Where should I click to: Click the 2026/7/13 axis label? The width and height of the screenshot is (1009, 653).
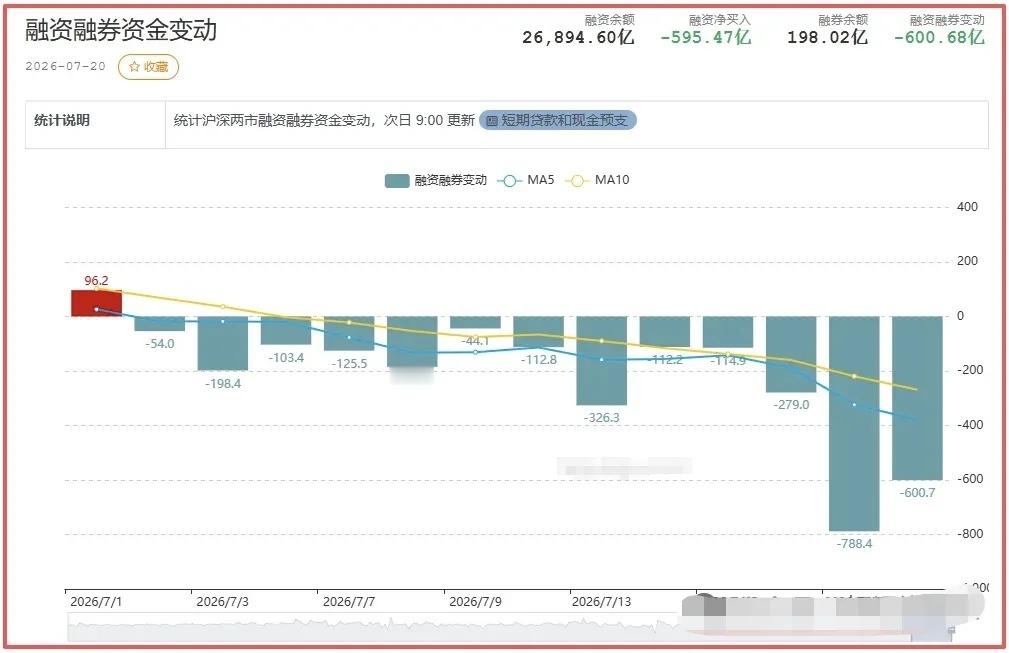click(x=601, y=602)
